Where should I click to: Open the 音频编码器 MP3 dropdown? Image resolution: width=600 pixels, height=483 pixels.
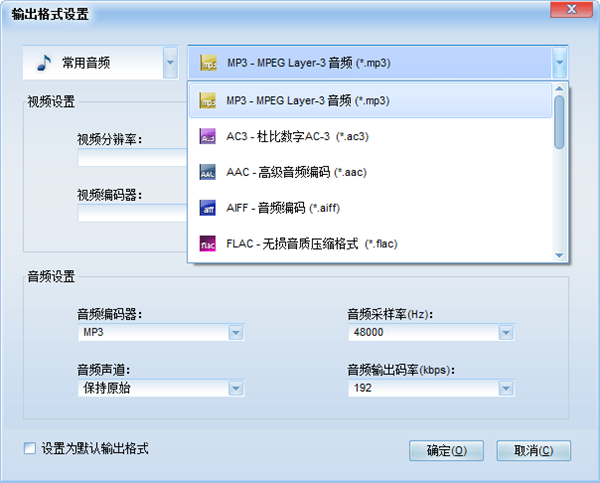pos(236,332)
